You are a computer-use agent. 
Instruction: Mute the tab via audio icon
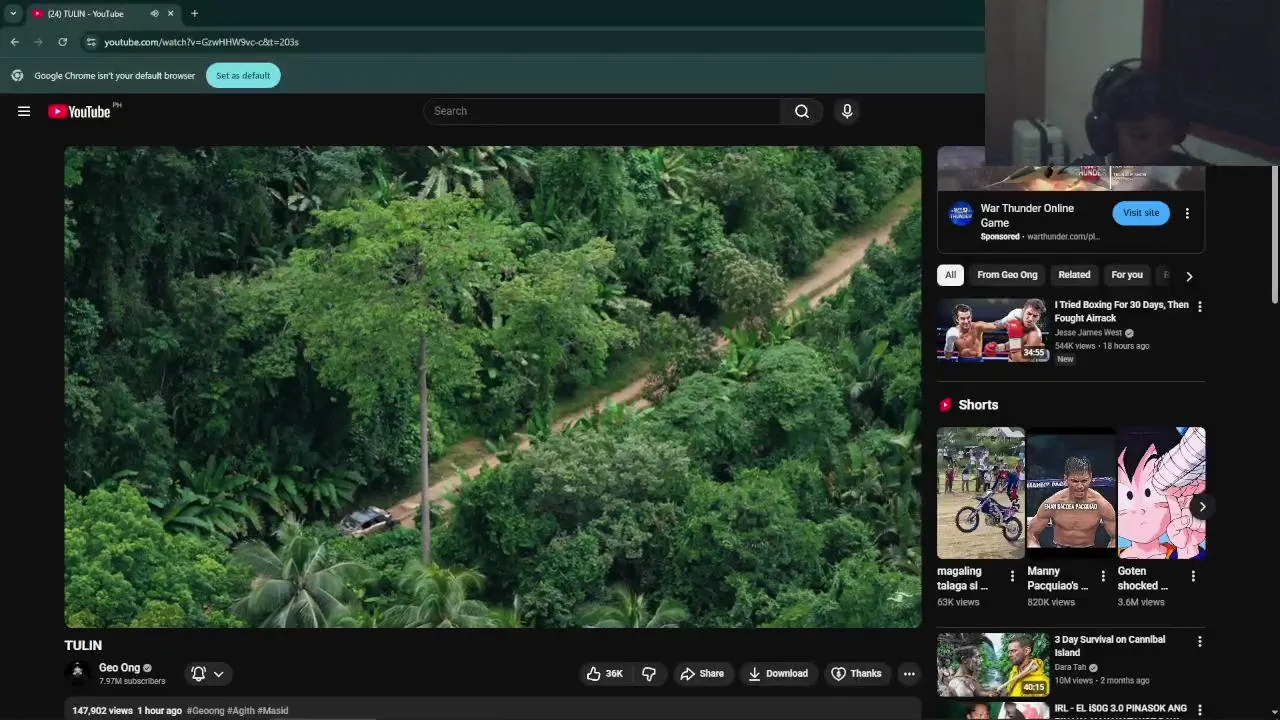pyautogui.click(x=154, y=14)
